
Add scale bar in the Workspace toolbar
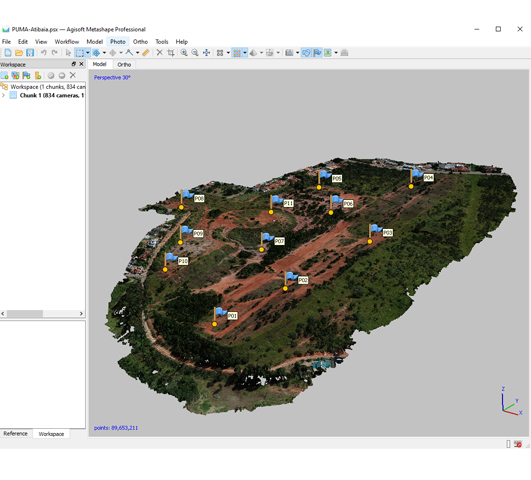coord(38,75)
